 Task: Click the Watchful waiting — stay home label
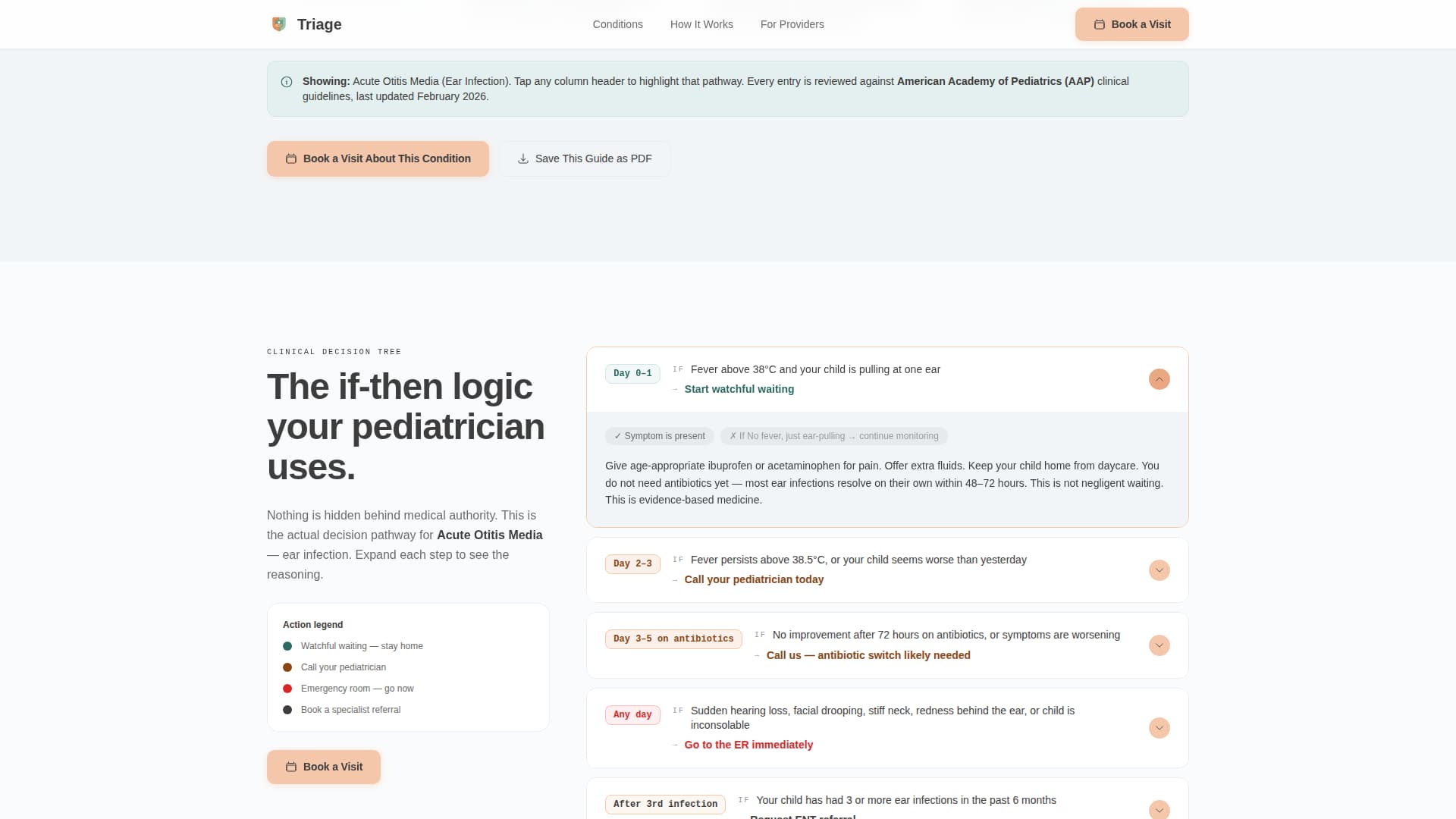(362, 646)
